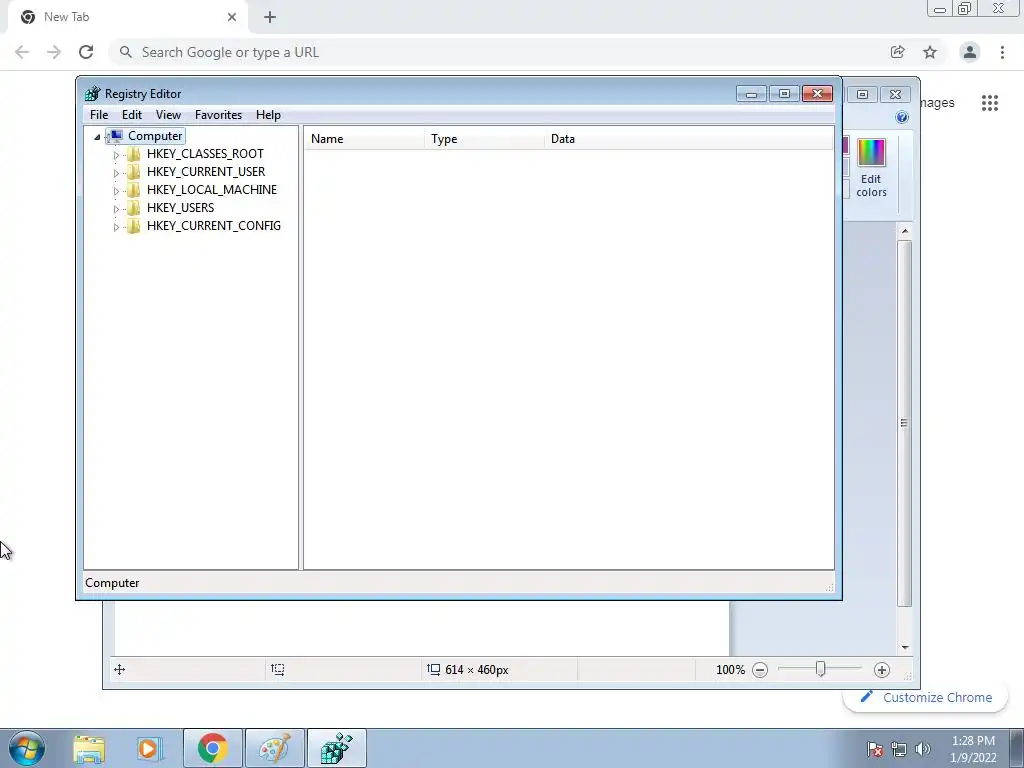Maximize the Registry Editor window
Image resolution: width=1024 pixels, height=768 pixels.
[784, 94]
